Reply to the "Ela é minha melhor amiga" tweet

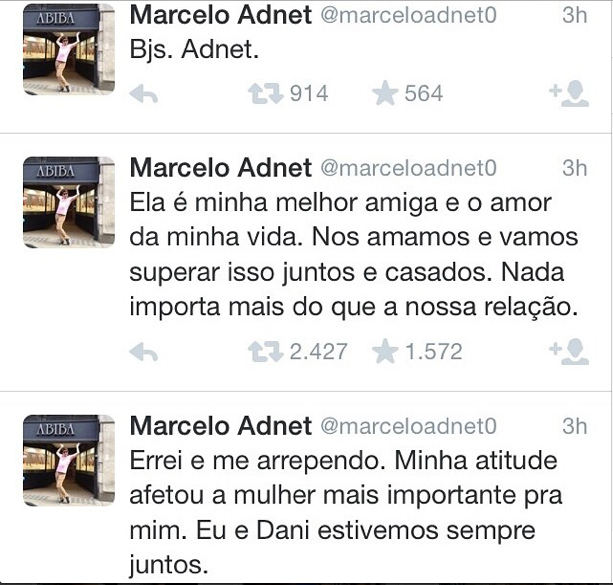144,351
